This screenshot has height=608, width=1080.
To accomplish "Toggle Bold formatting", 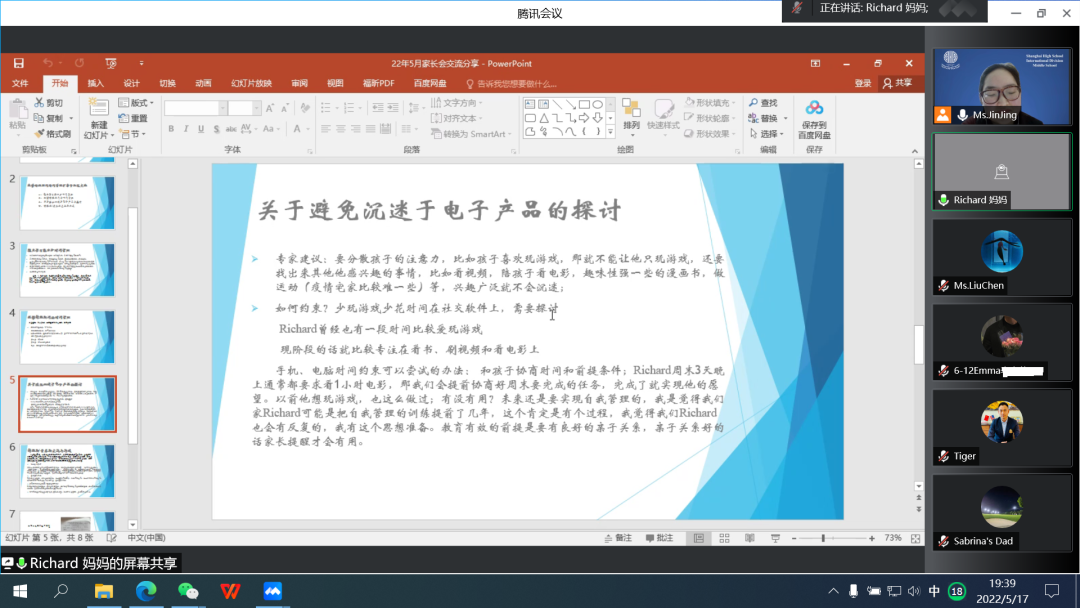I will pos(171,129).
